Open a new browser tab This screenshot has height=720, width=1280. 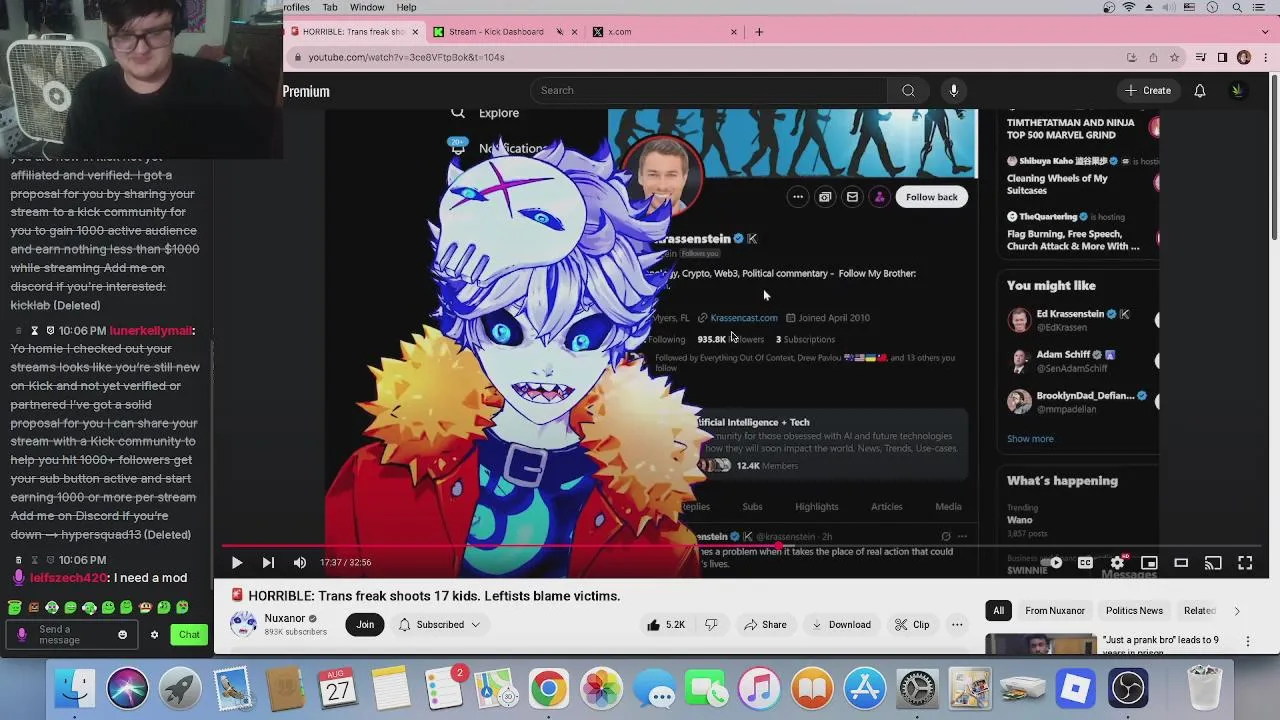tap(759, 32)
